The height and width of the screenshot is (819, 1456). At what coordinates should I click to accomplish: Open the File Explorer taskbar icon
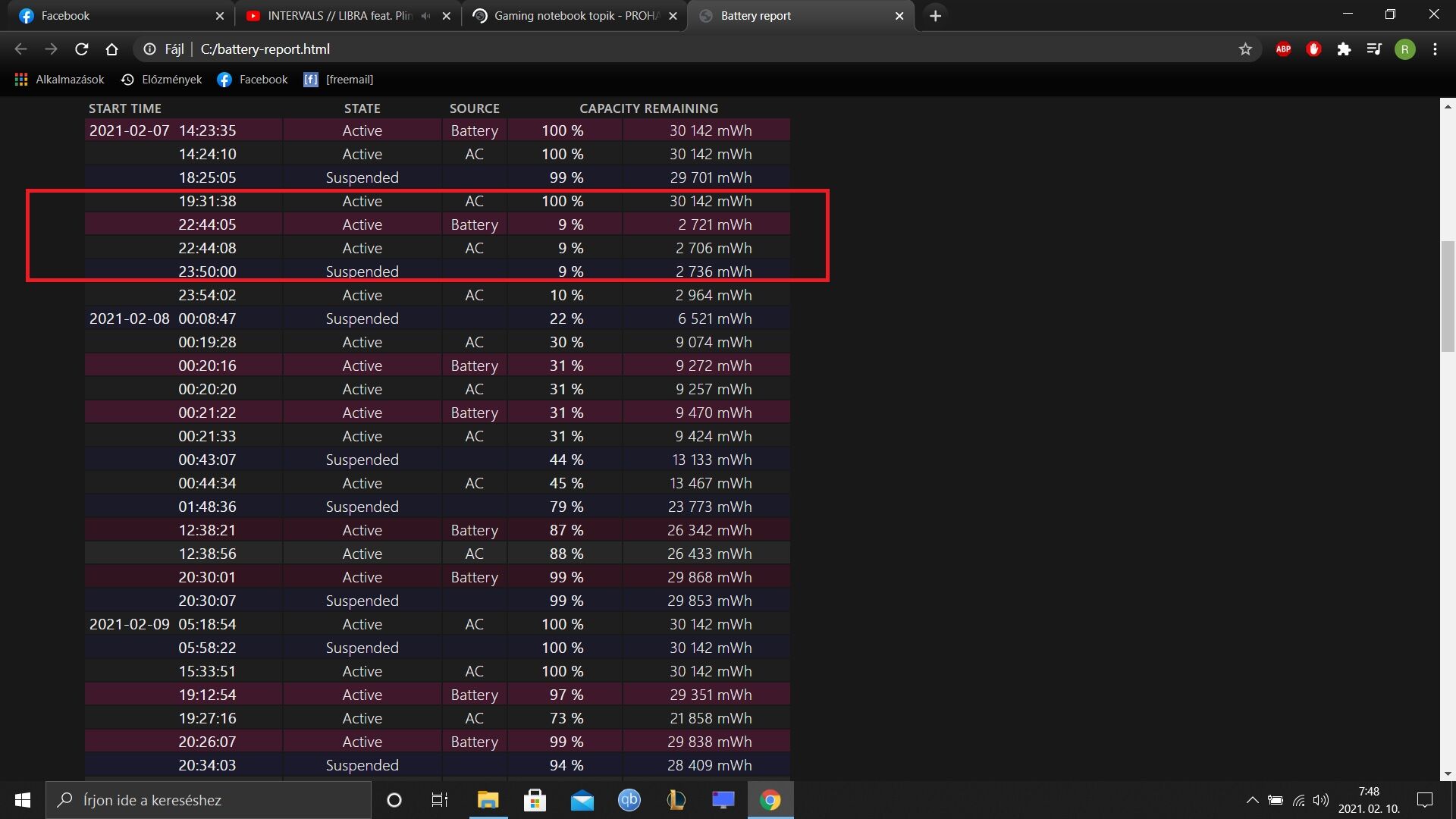pyautogui.click(x=488, y=800)
